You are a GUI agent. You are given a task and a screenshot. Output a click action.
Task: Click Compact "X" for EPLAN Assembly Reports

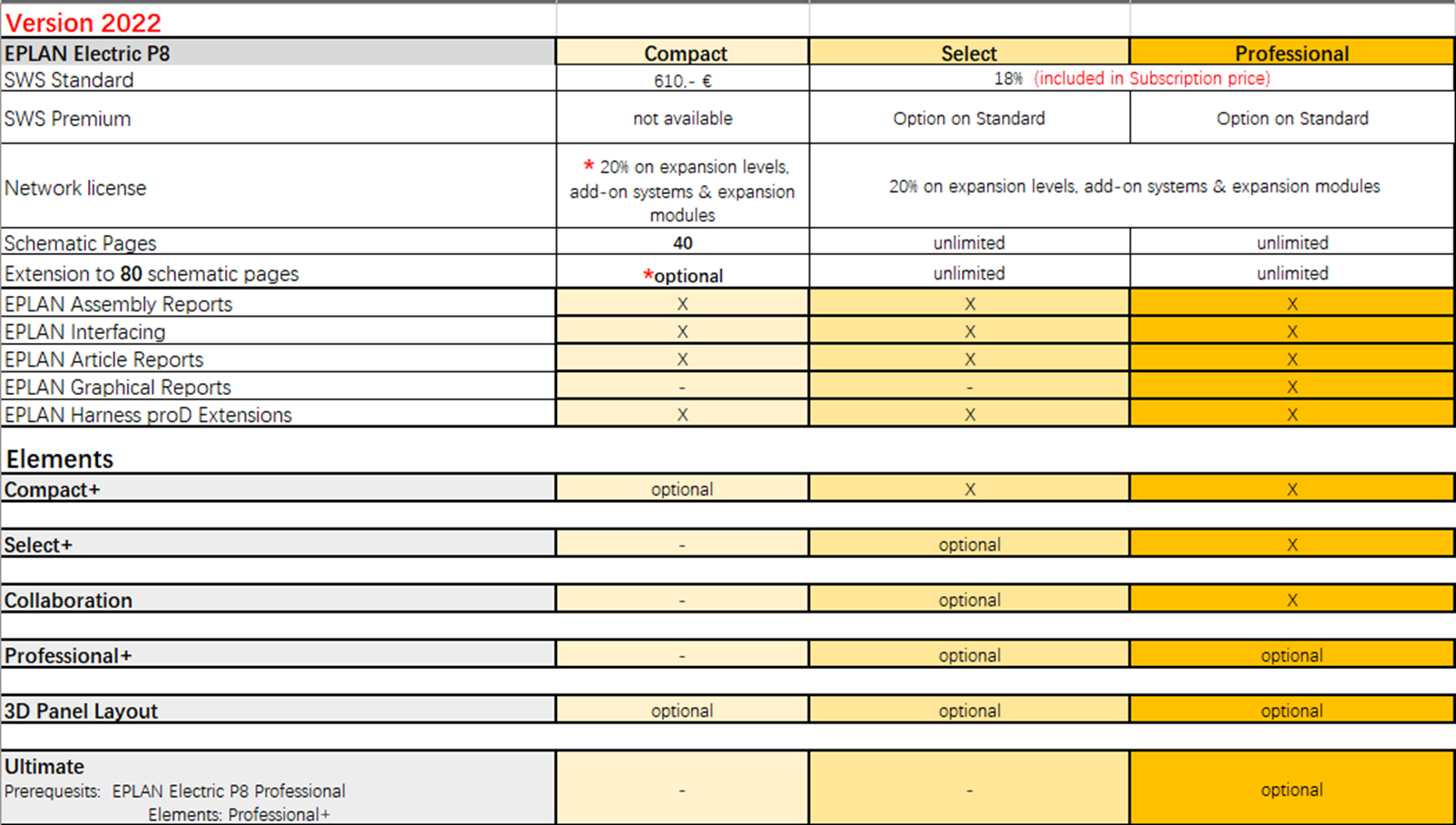pos(683,304)
